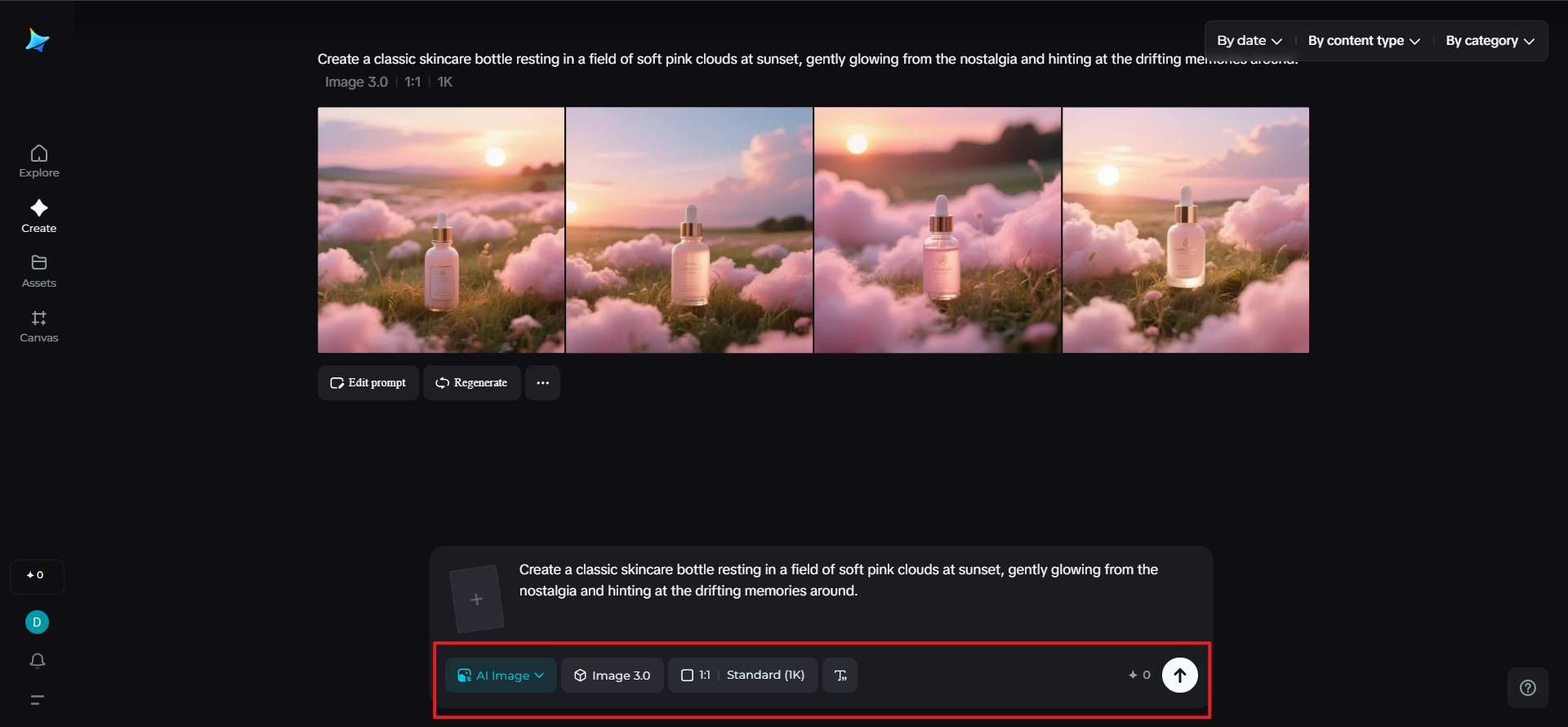Image resolution: width=1568 pixels, height=727 pixels.
Task: Open the text tool icon in prompt bar
Action: pyautogui.click(x=840, y=676)
